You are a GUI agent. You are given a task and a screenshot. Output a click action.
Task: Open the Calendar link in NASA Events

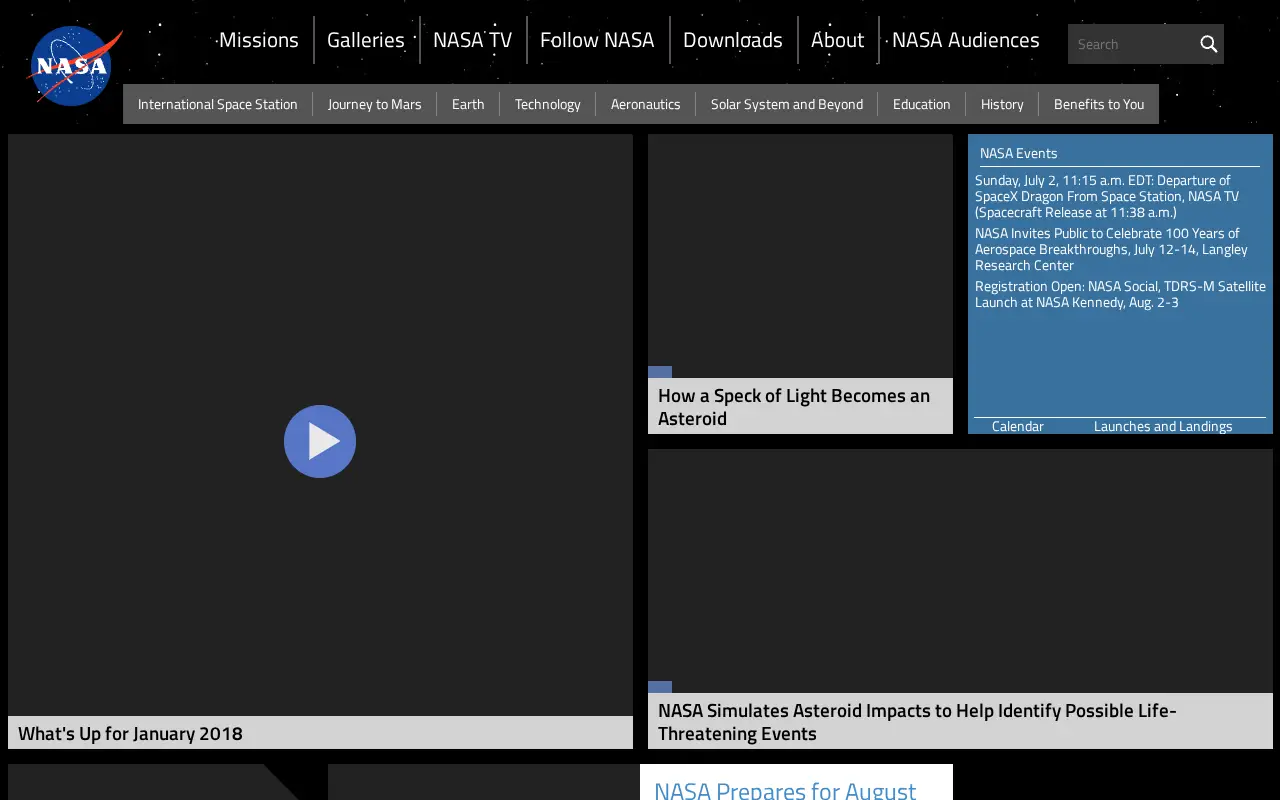pos(1018,426)
